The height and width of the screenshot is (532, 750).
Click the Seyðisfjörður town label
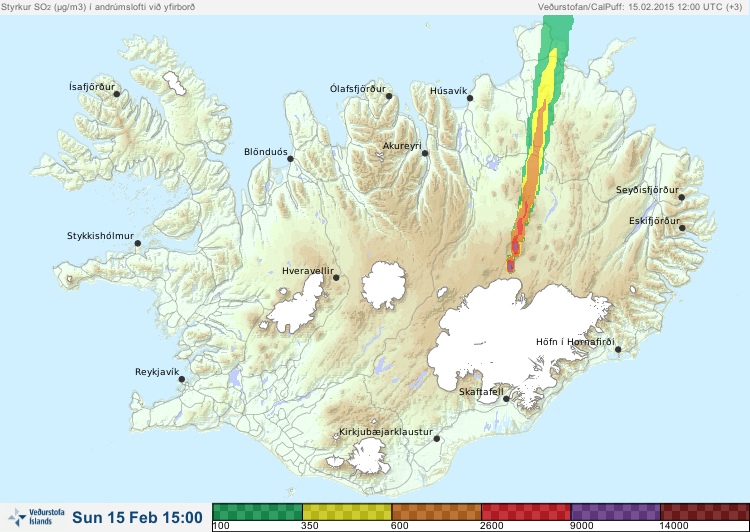pos(647,190)
